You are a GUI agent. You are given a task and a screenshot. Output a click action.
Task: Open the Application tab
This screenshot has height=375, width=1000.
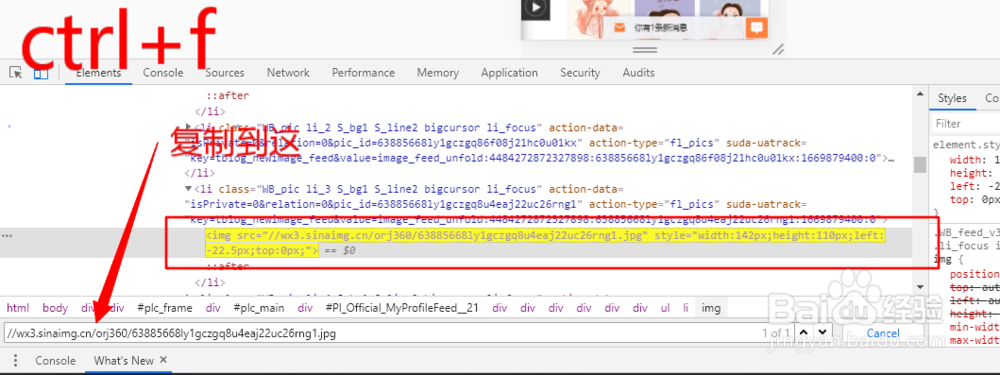509,73
